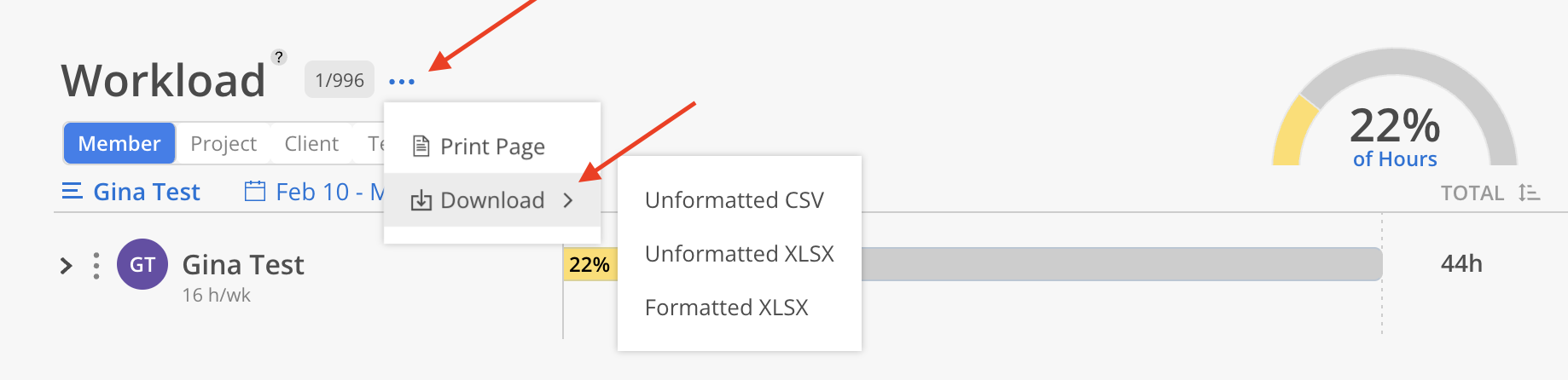This screenshot has width=1568, height=380.
Task: Switch to the Project tab
Action: click(224, 143)
